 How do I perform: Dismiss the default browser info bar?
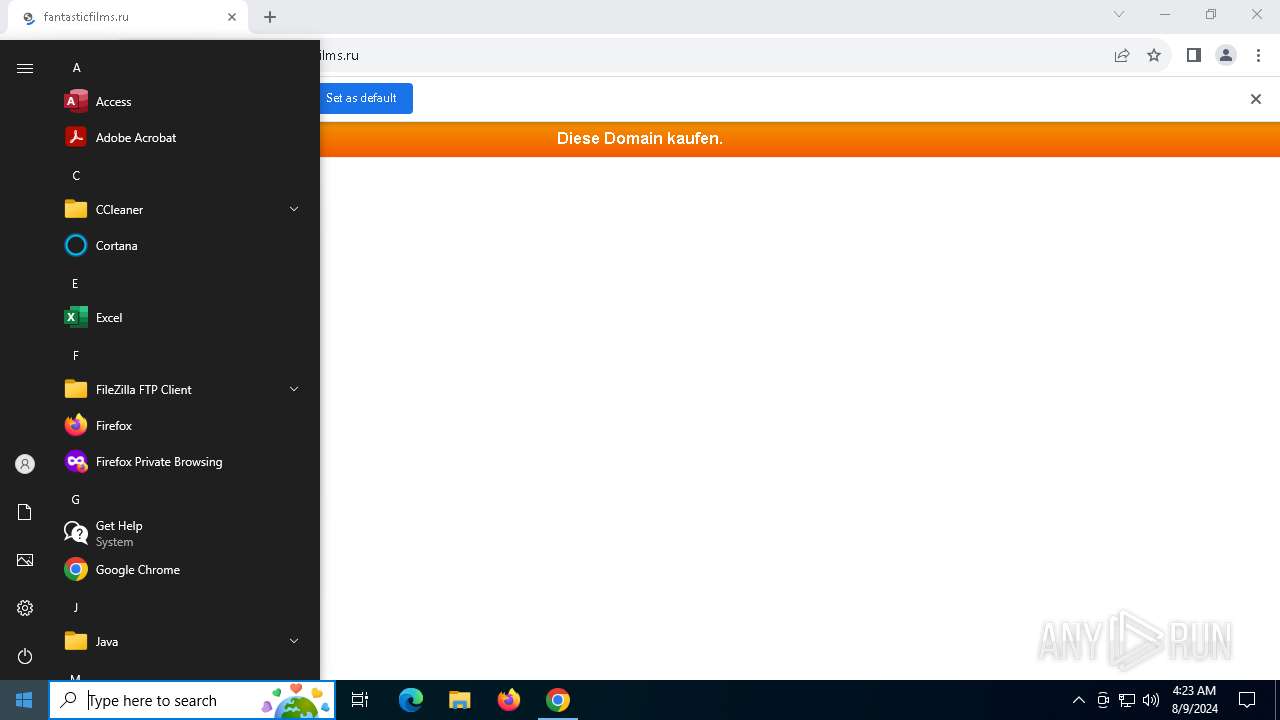1256,99
